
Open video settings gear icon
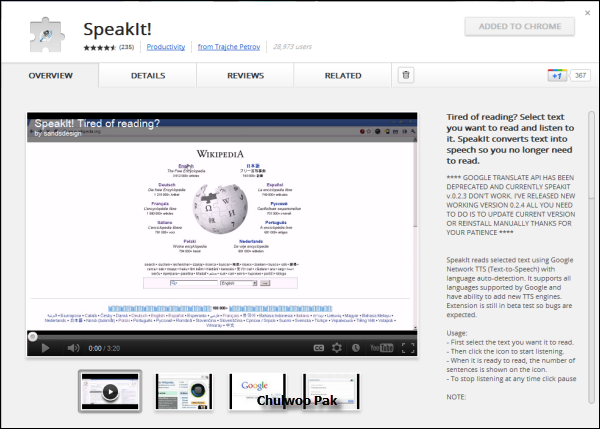[337, 348]
